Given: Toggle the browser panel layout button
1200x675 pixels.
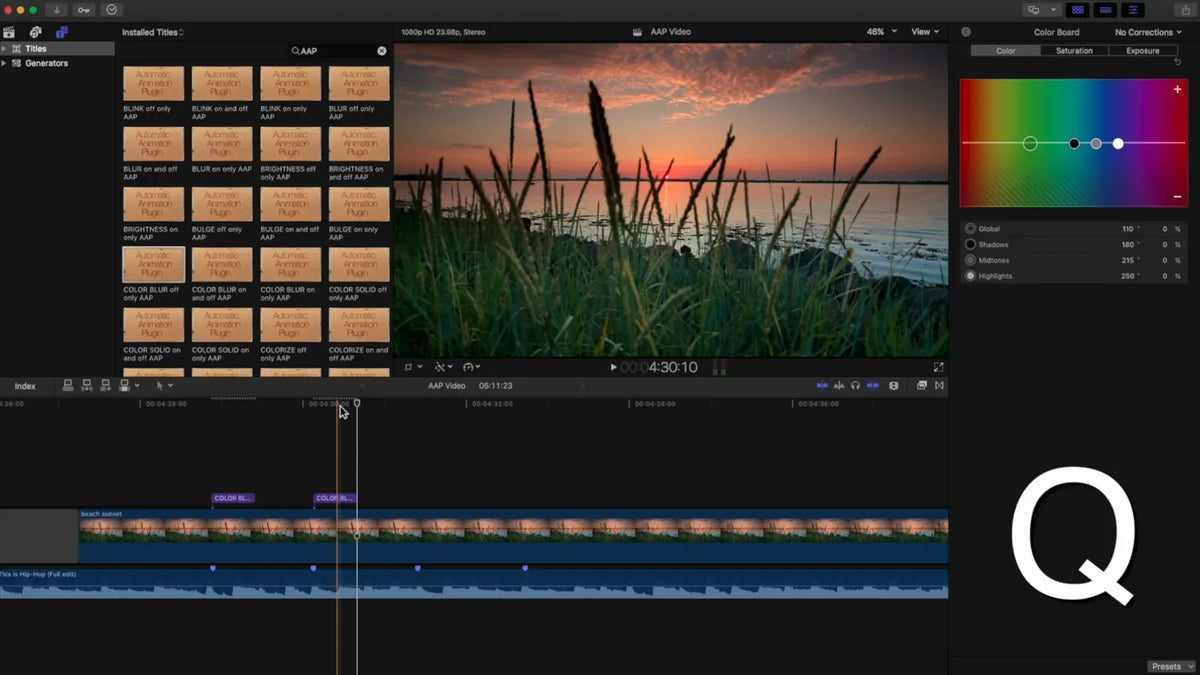Looking at the screenshot, I should point(1078,10).
